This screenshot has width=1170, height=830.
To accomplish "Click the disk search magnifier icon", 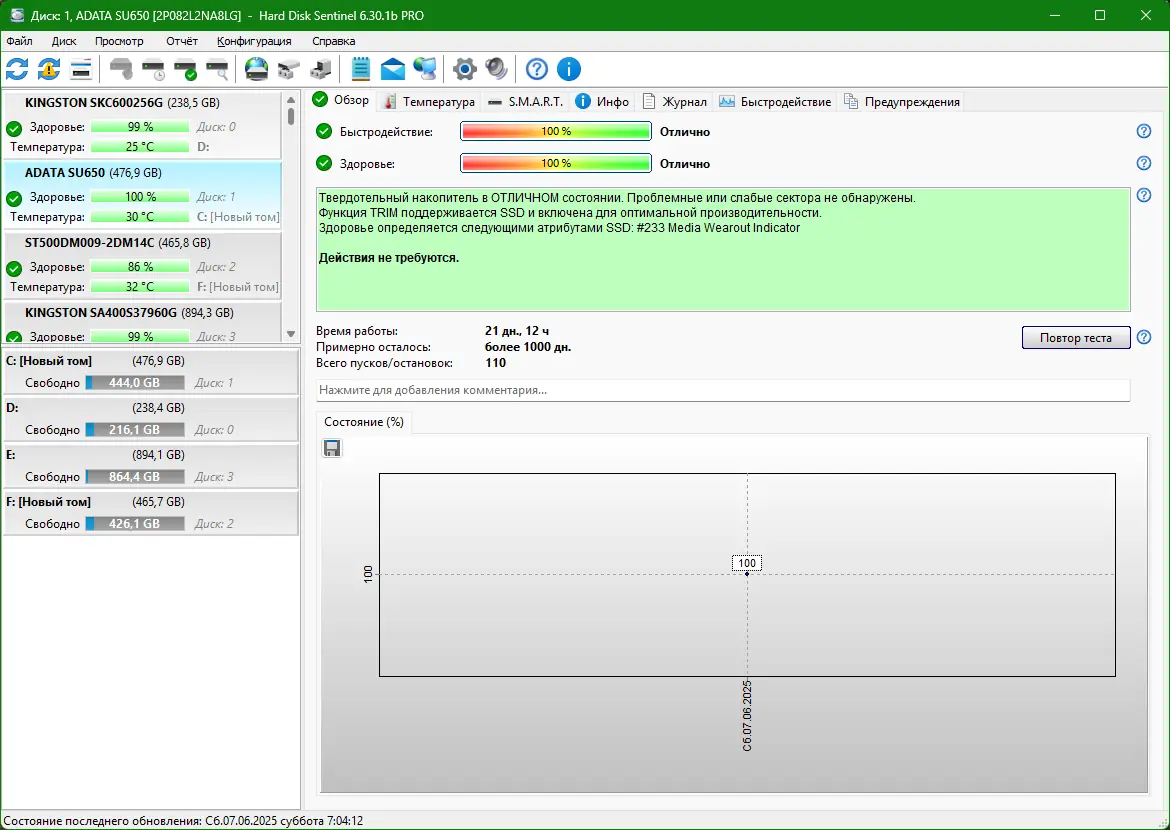I will point(218,69).
